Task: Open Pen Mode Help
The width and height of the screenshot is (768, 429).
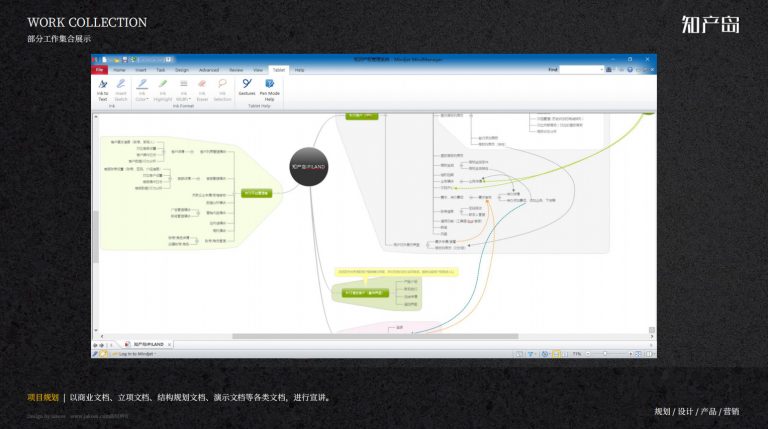Action: [269, 90]
